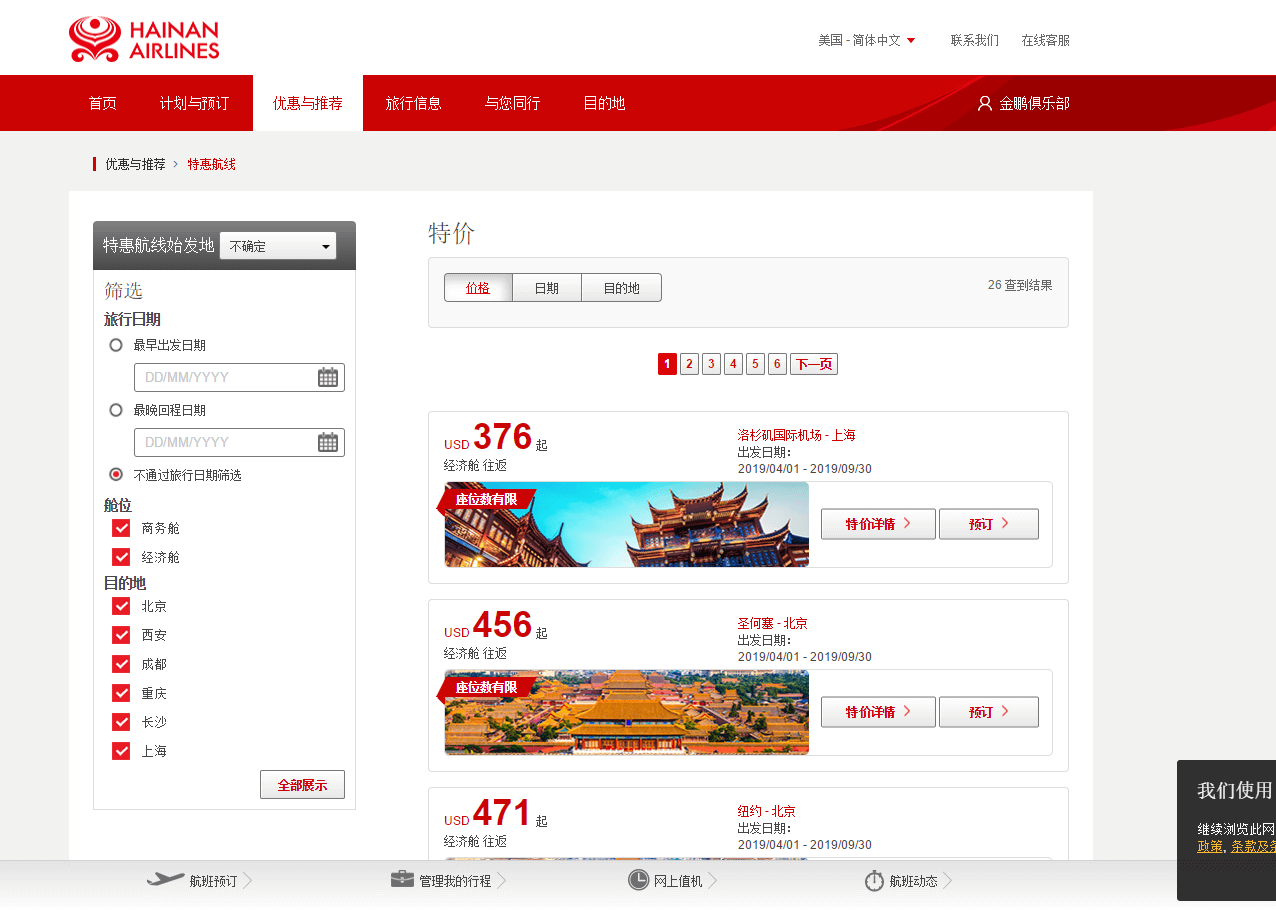This screenshot has width=1276, height=911.
Task: Toggle the 长沙 destination checkbox
Action: (121, 722)
